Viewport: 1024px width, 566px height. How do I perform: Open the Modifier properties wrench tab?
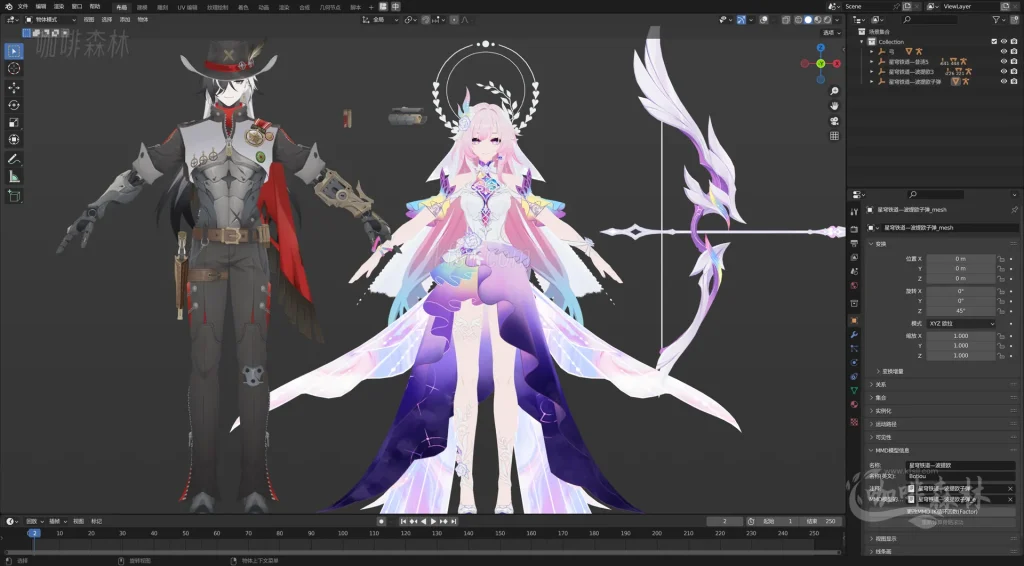[x=854, y=334]
